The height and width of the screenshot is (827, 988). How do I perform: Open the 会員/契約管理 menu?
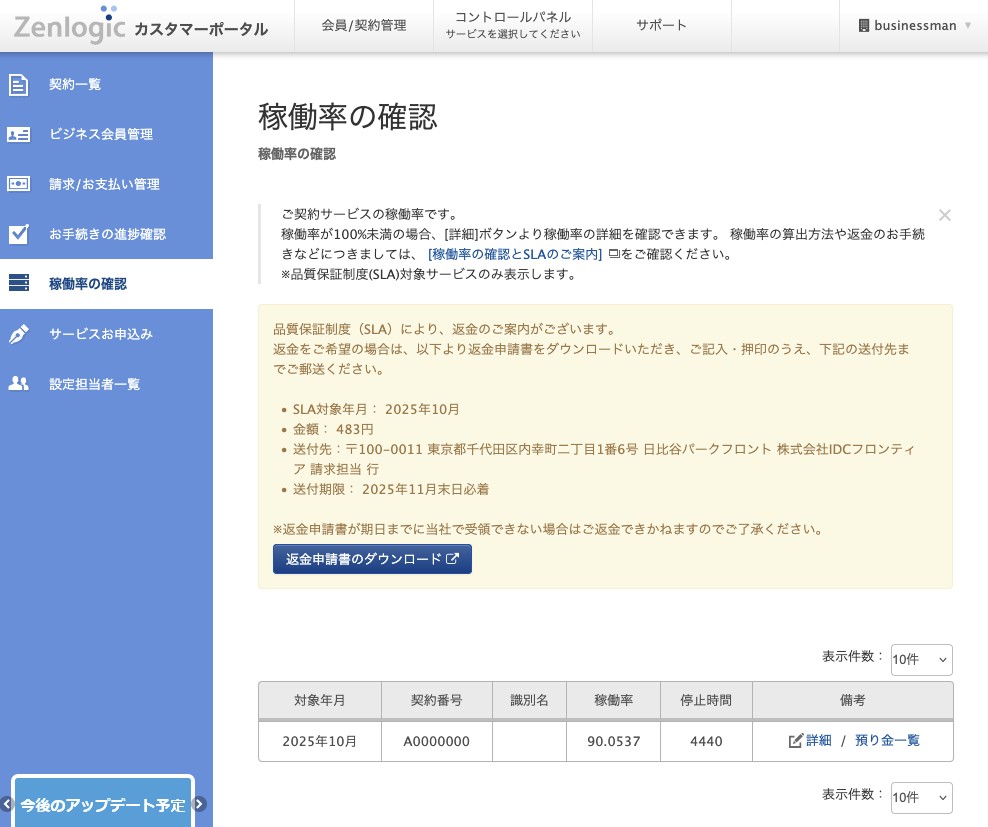(364, 25)
